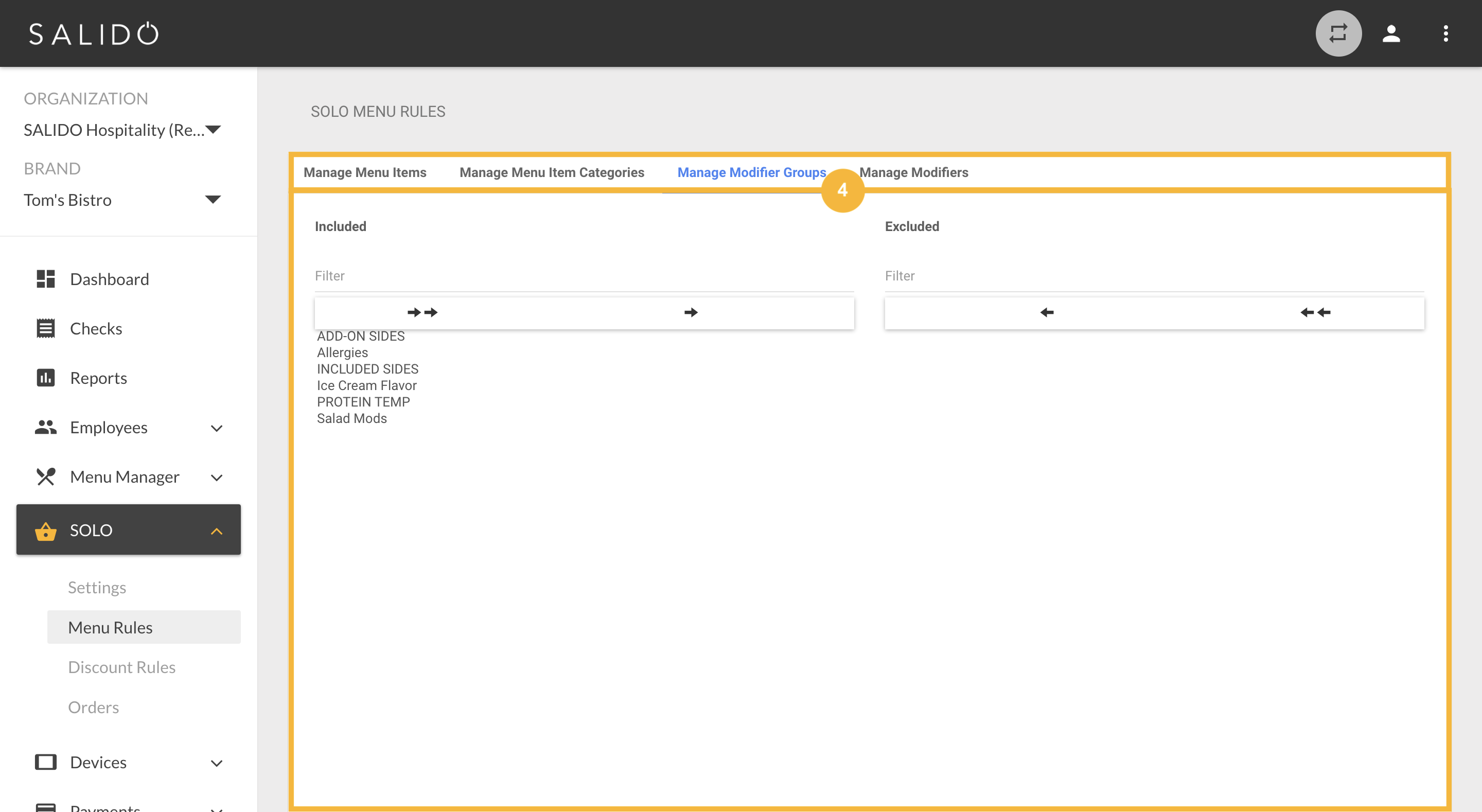
Task: Click the Dashboard grid icon
Action: pyautogui.click(x=45, y=279)
